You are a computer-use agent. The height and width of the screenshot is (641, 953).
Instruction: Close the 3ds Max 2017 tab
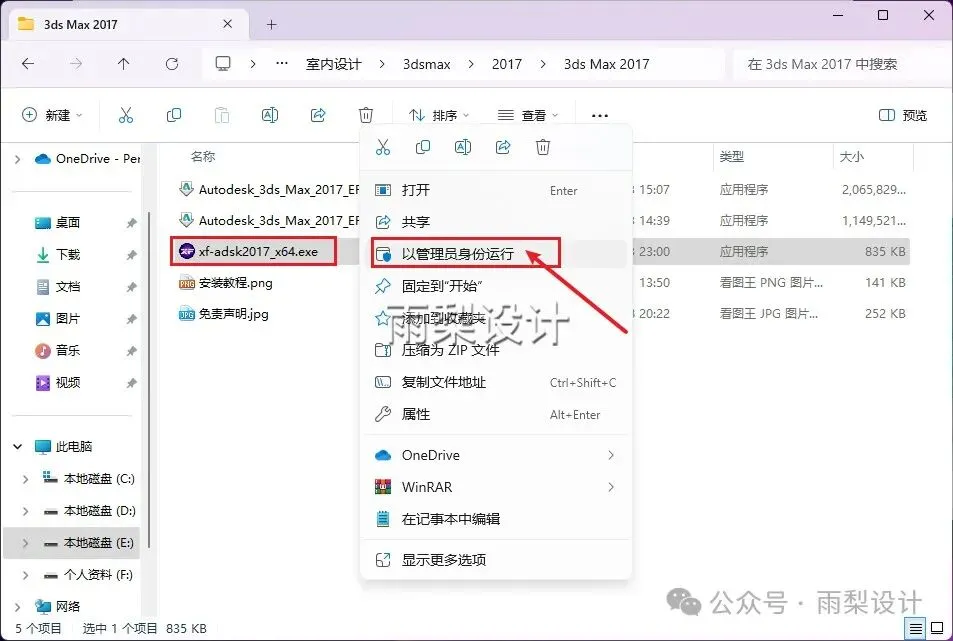(227, 24)
